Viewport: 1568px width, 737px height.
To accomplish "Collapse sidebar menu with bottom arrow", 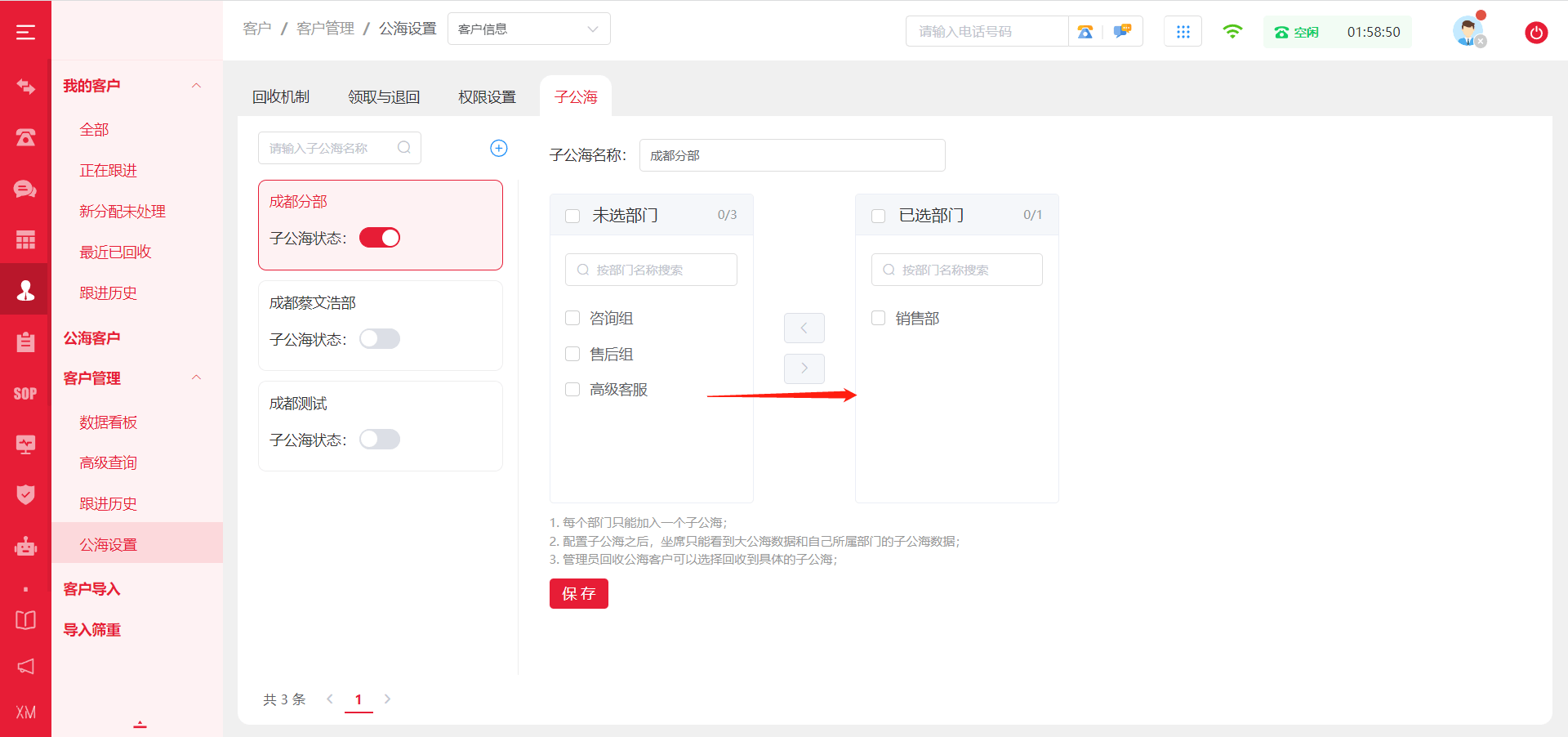I will pos(140,724).
